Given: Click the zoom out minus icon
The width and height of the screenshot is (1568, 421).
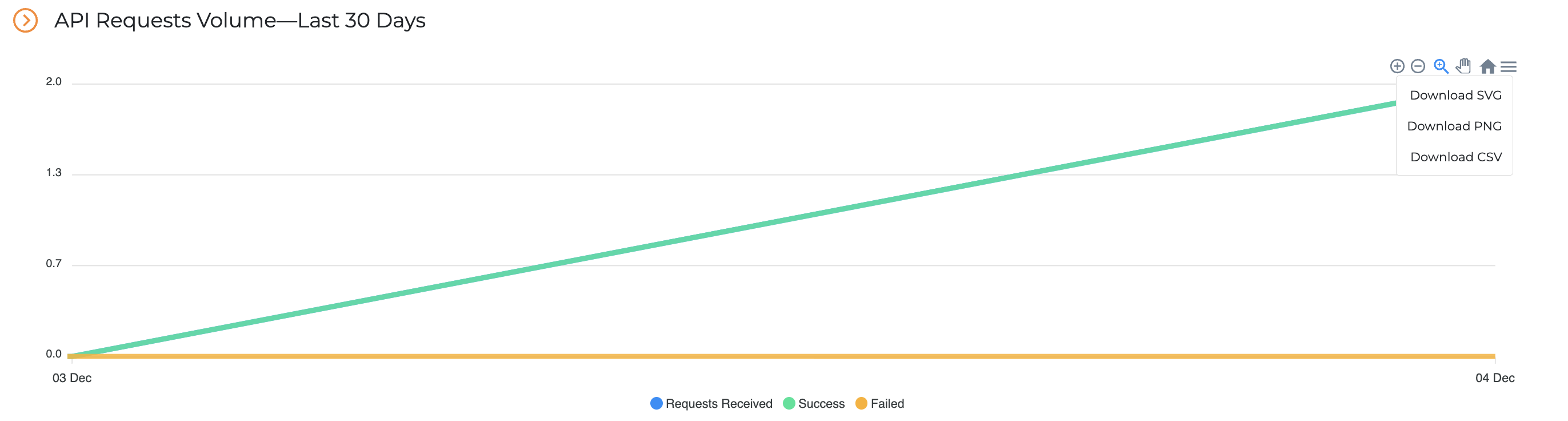Looking at the screenshot, I should [1418, 66].
